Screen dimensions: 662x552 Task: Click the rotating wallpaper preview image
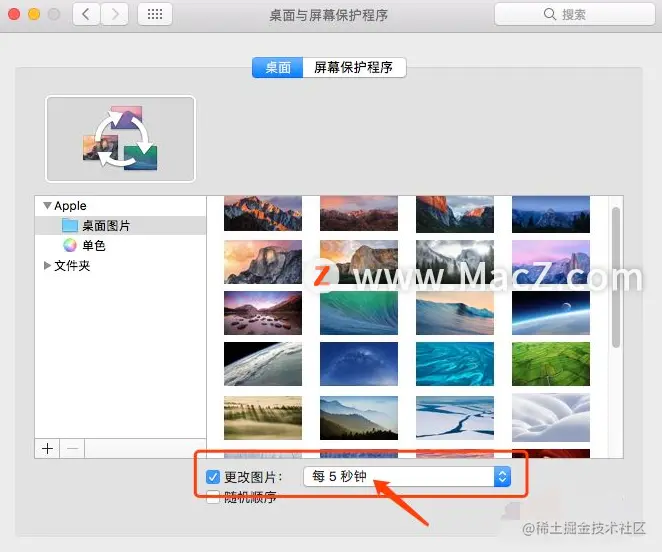point(120,139)
